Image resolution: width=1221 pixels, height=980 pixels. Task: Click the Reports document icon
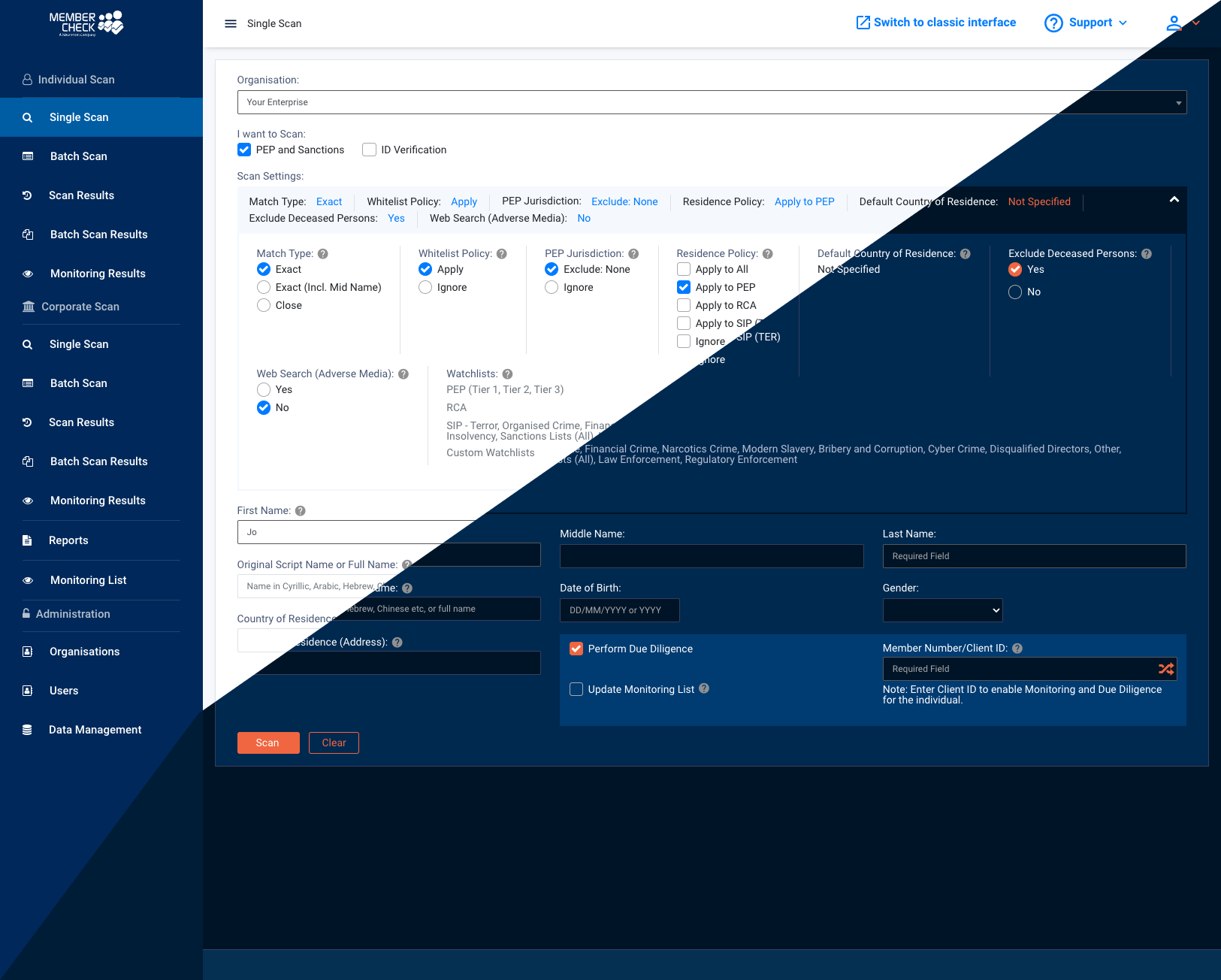coord(27,540)
